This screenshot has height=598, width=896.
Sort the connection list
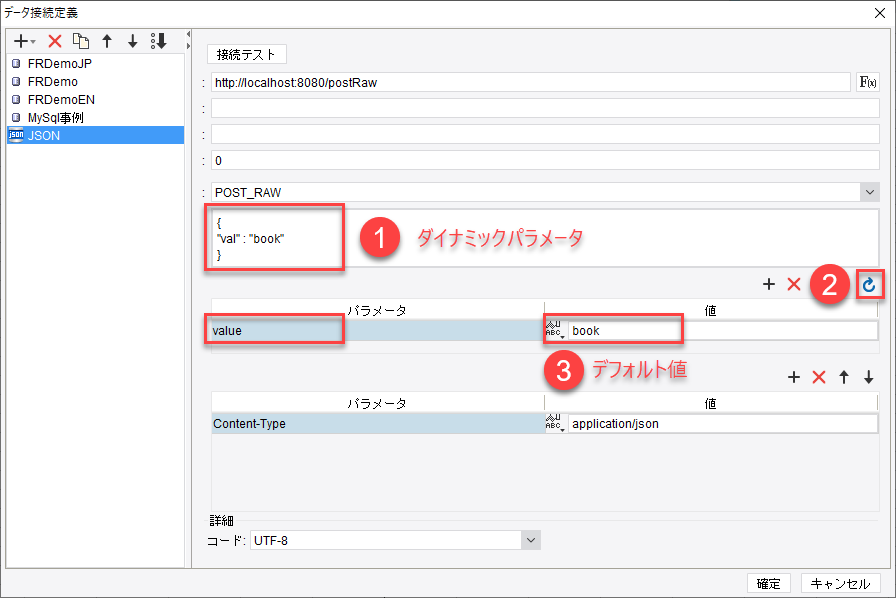tap(158, 41)
